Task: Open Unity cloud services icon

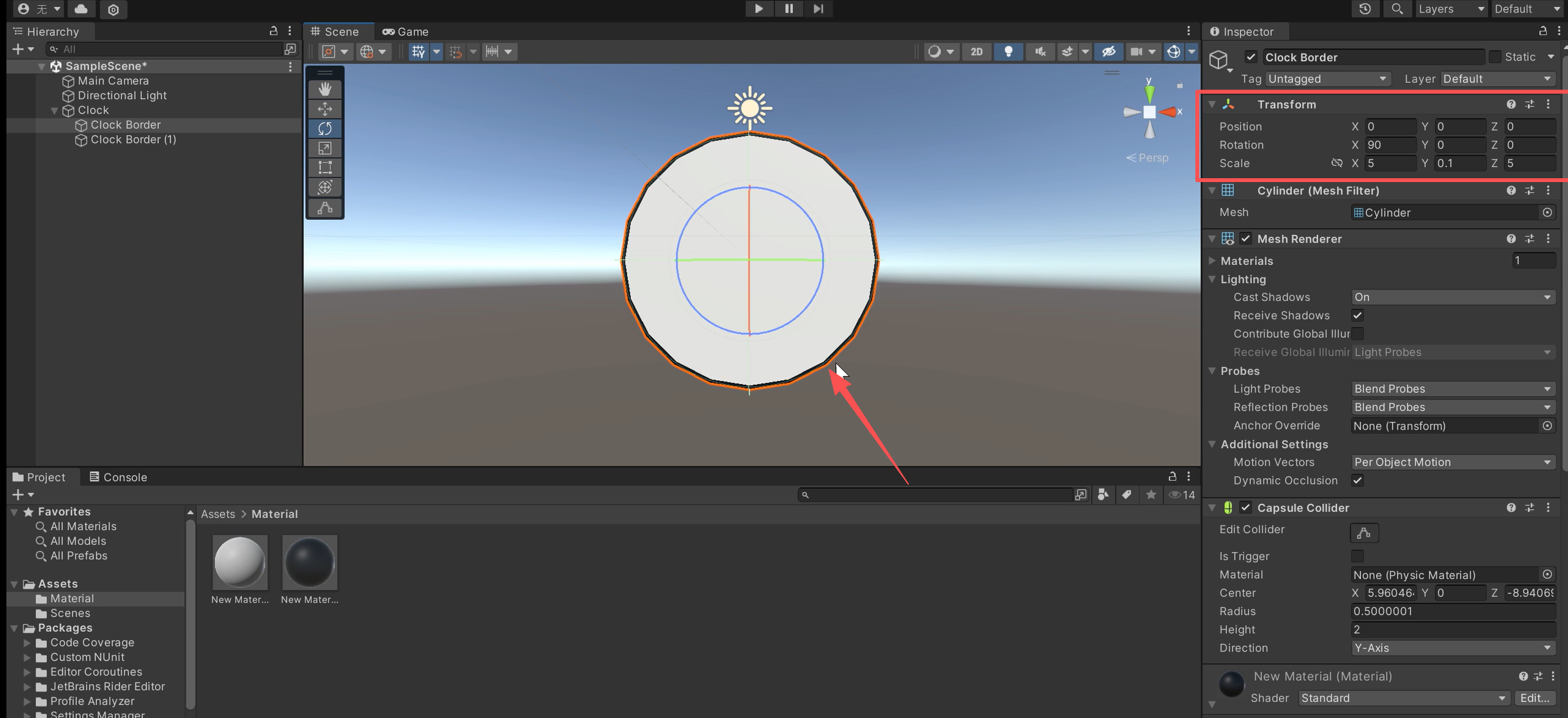Action: [81, 9]
